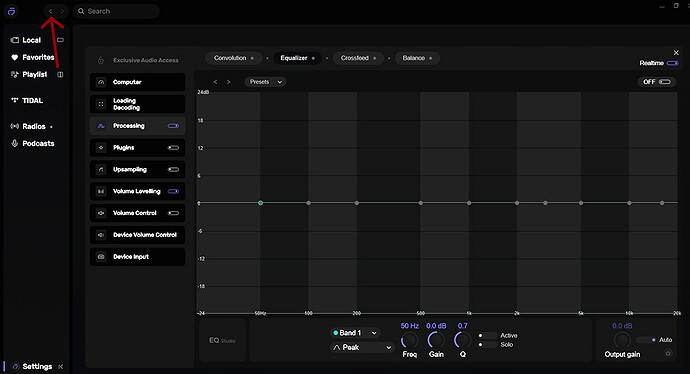The image size is (690, 374).
Task: Go forward with the right navigation arrow
Action: point(62,11)
